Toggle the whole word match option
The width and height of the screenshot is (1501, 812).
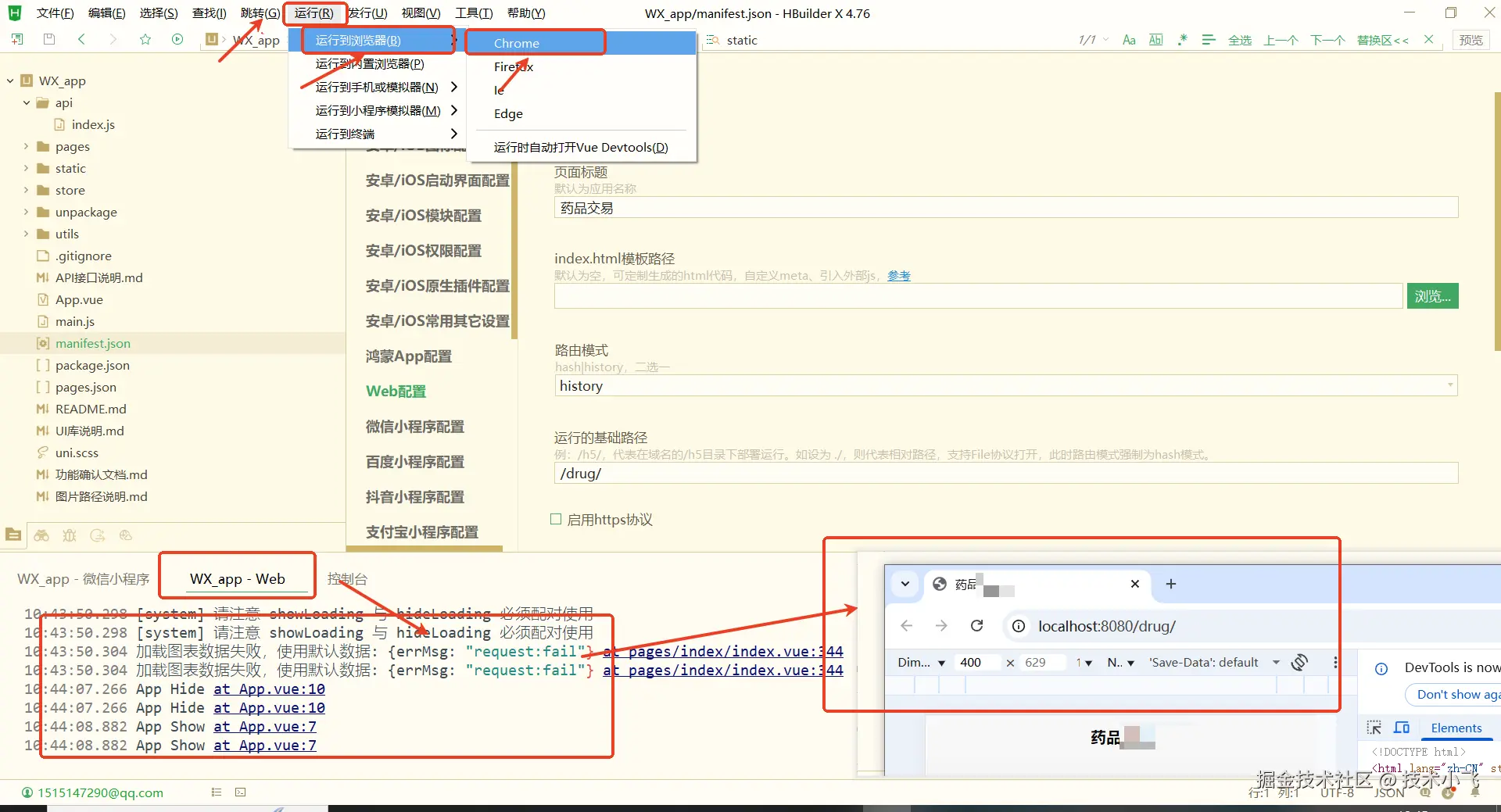pyautogui.click(x=1155, y=40)
